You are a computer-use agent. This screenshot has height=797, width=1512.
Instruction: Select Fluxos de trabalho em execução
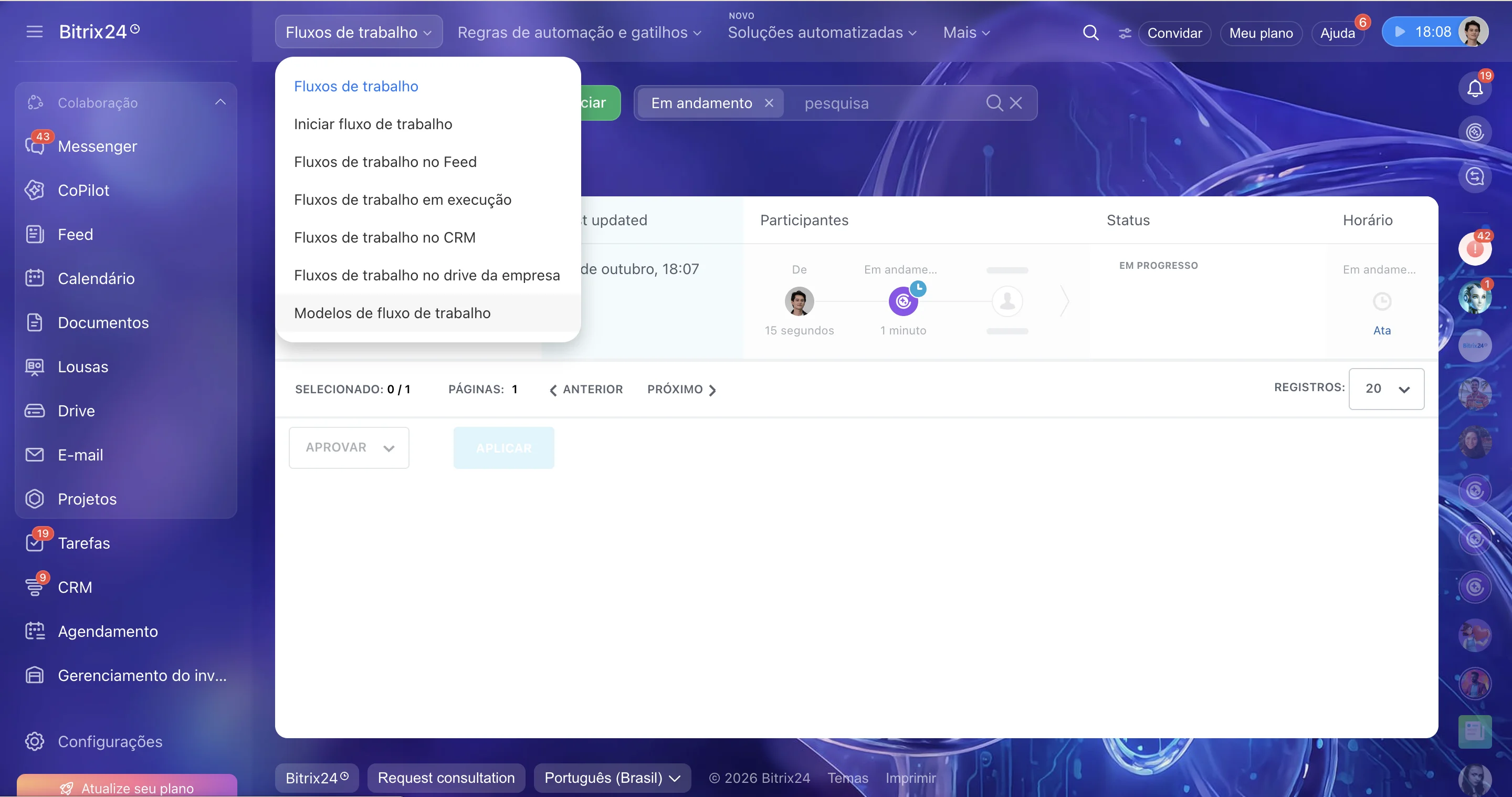[x=428, y=200]
